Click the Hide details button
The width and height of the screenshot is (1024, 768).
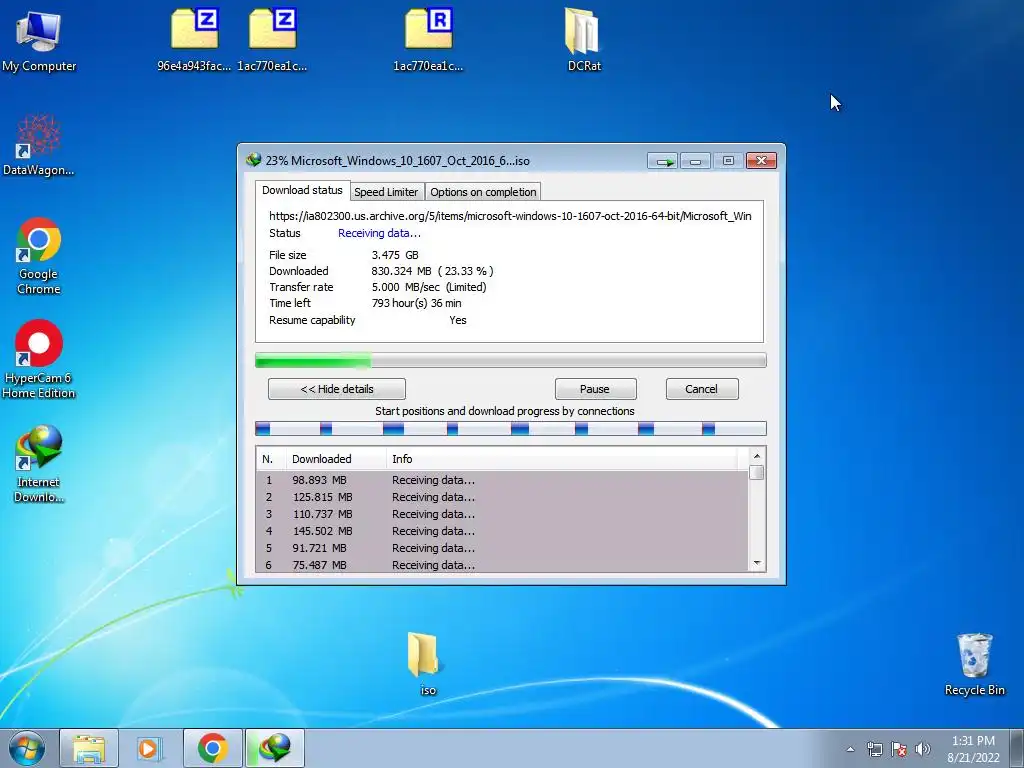[336, 389]
